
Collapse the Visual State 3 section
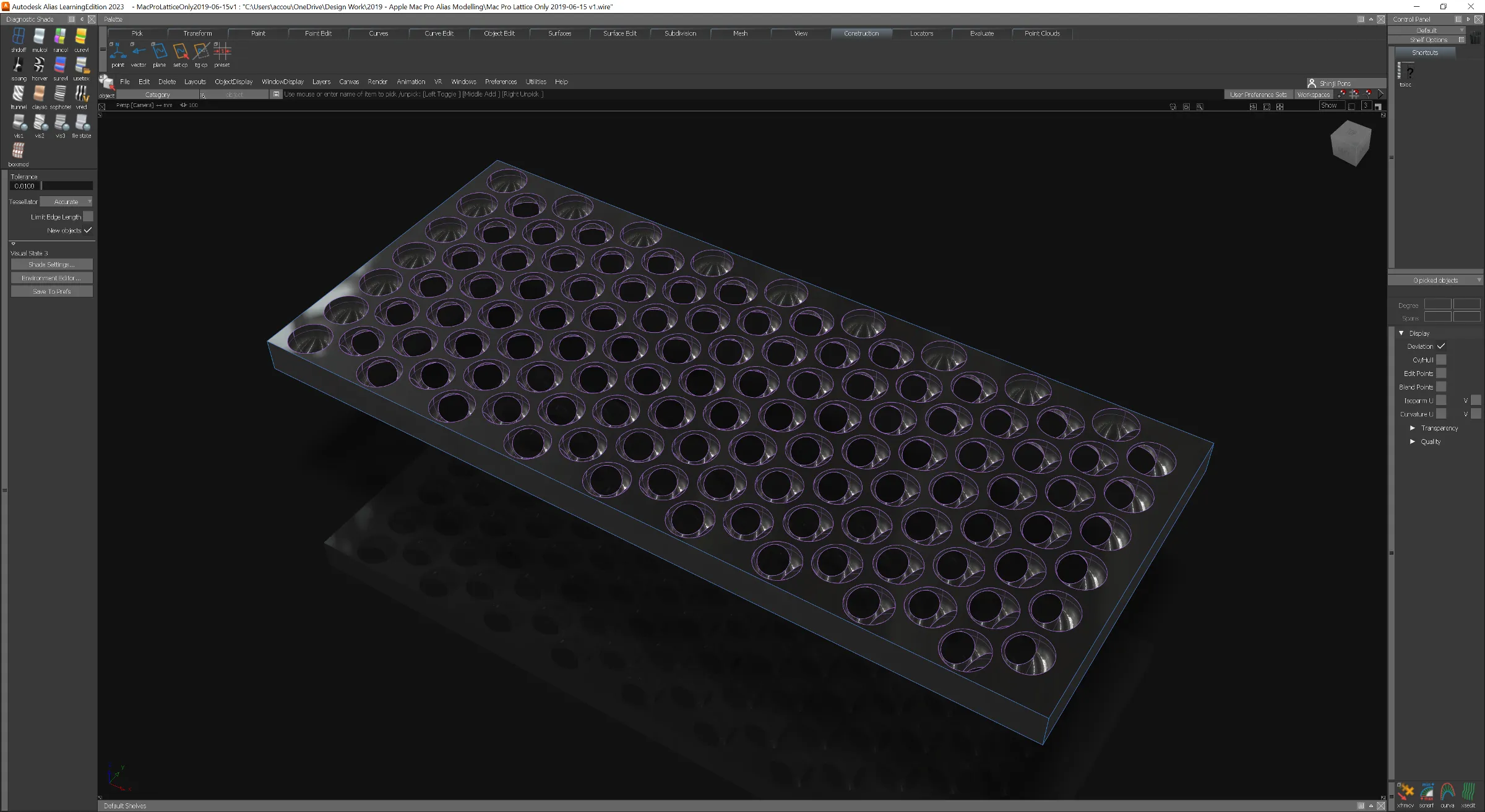13,244
